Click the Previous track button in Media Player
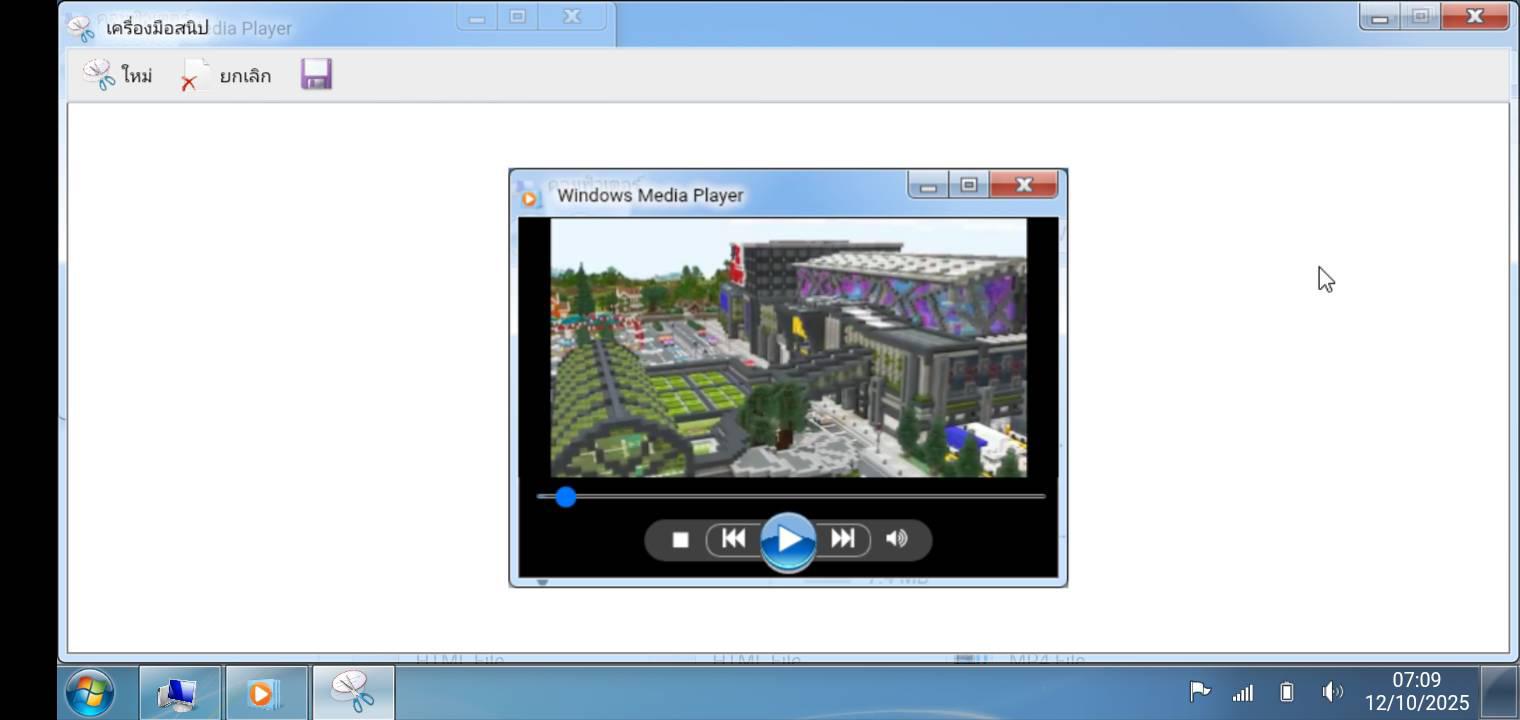 pyautogui.click(x=733, y=539)
